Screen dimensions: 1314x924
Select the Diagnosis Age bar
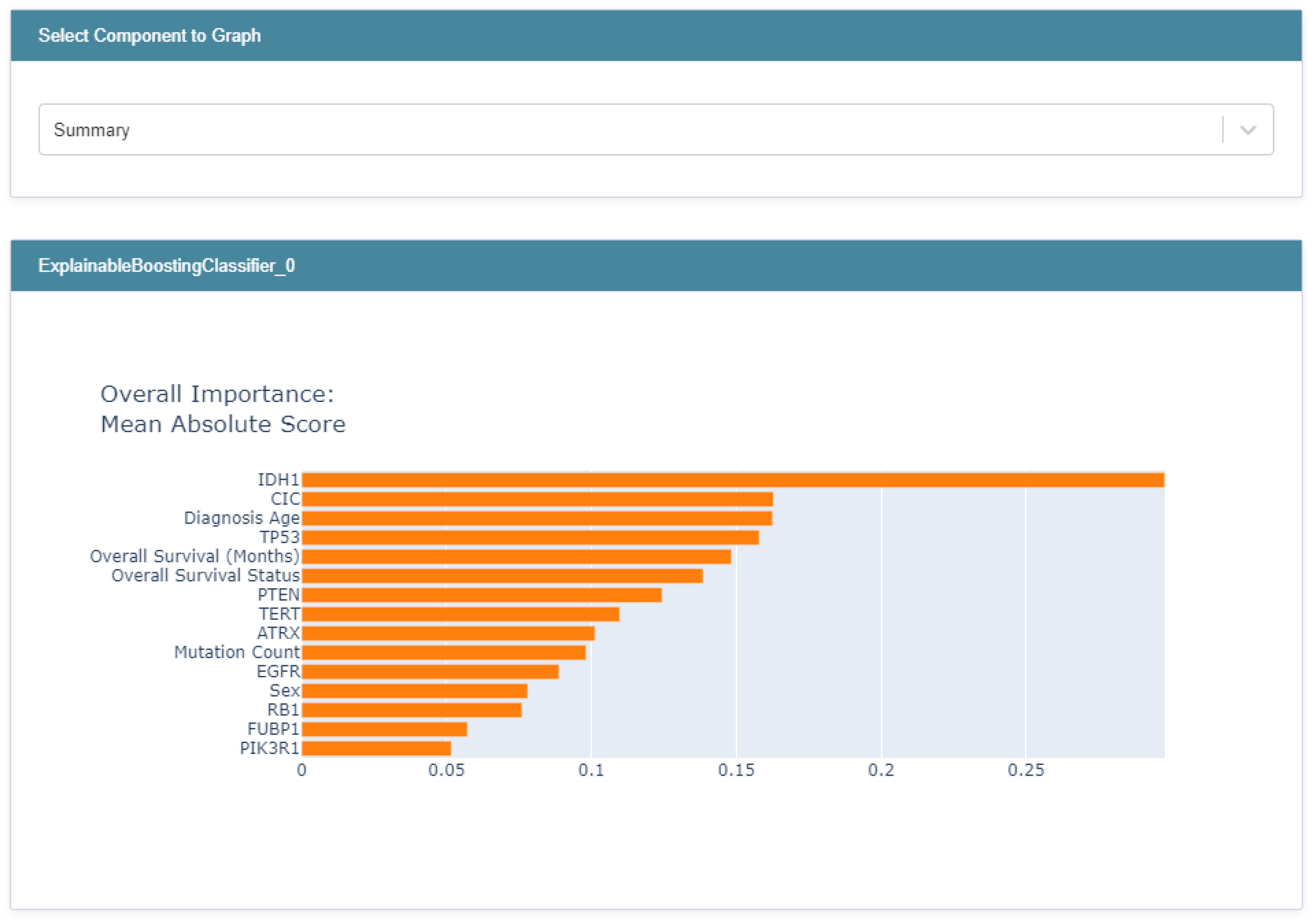[537, 518]
